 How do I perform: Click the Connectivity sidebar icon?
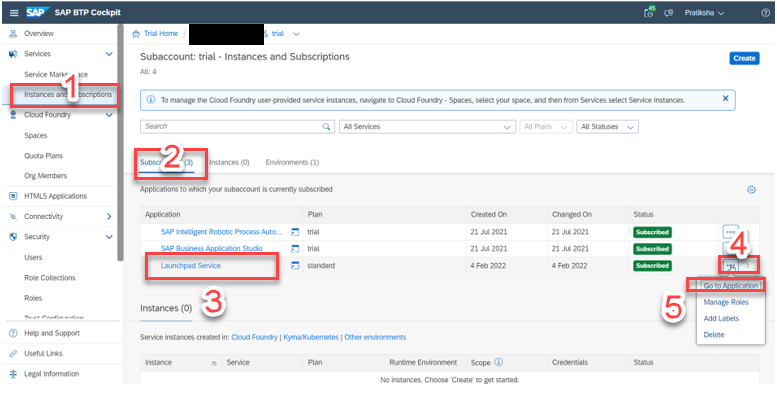tap(14, 217)
